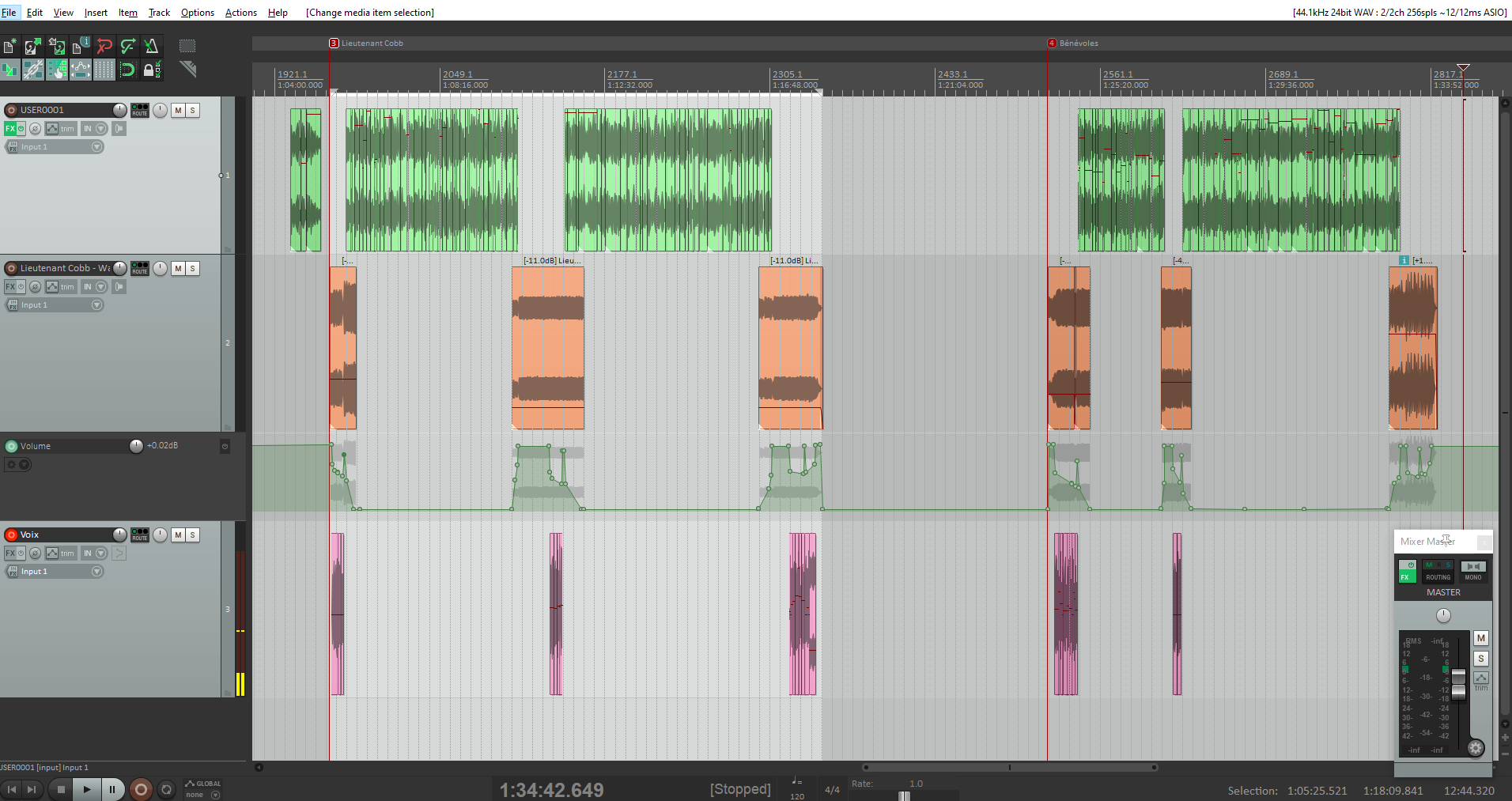Toggle item grouping chain-link icon
Screen dimensions: 1512x801
tap(33, 70)
